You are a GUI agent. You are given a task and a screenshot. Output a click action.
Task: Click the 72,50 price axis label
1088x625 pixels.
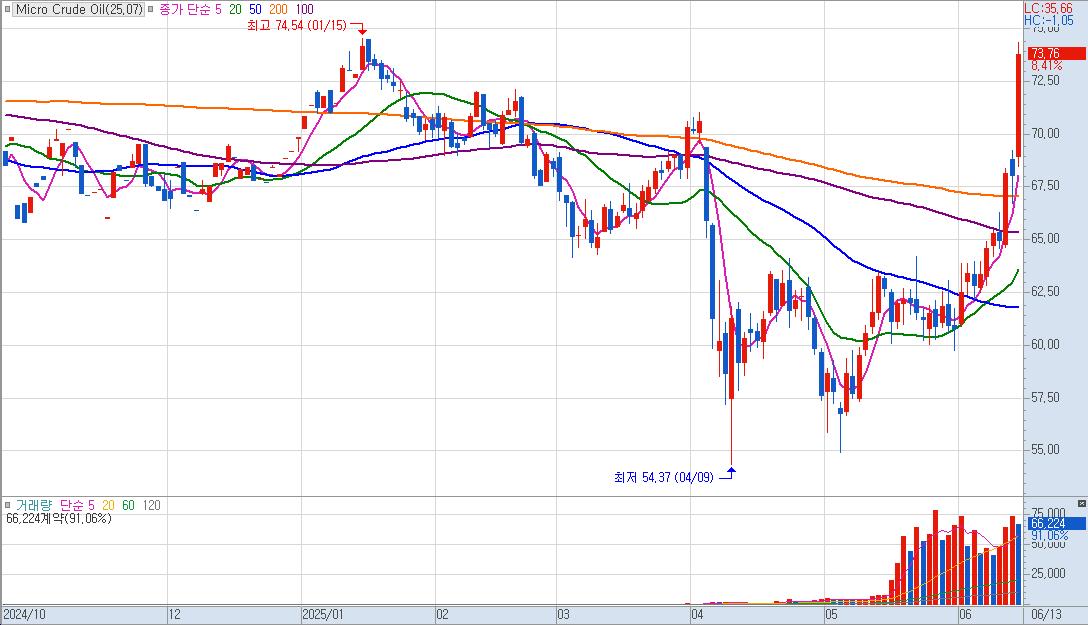1046,80
